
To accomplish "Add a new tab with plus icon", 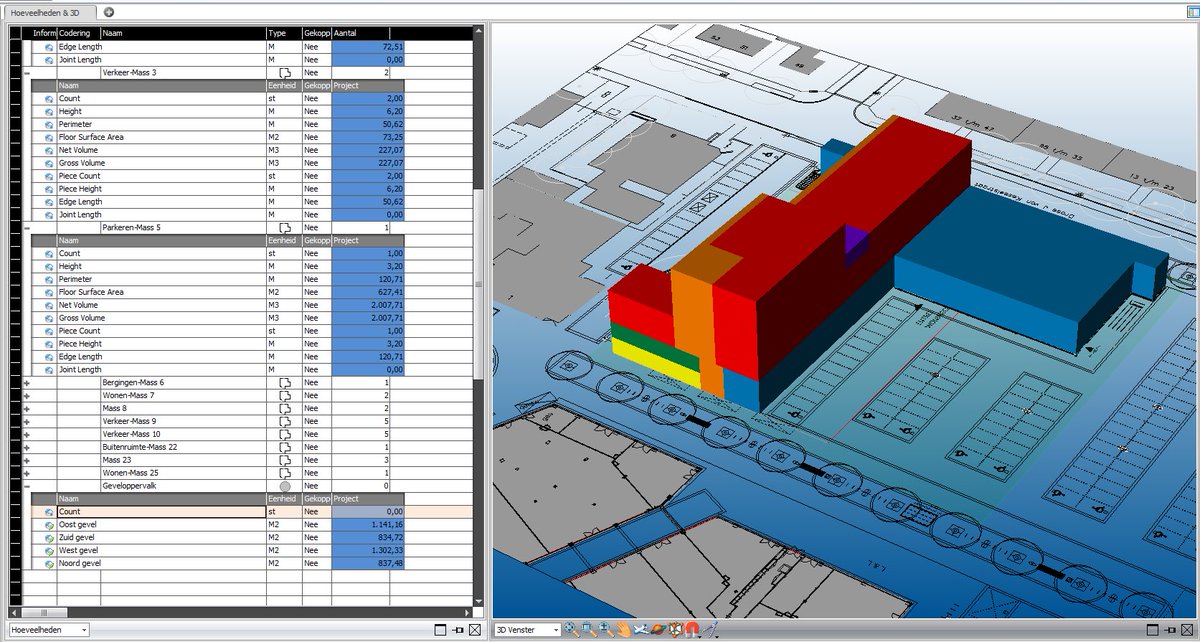I will 108,12.
